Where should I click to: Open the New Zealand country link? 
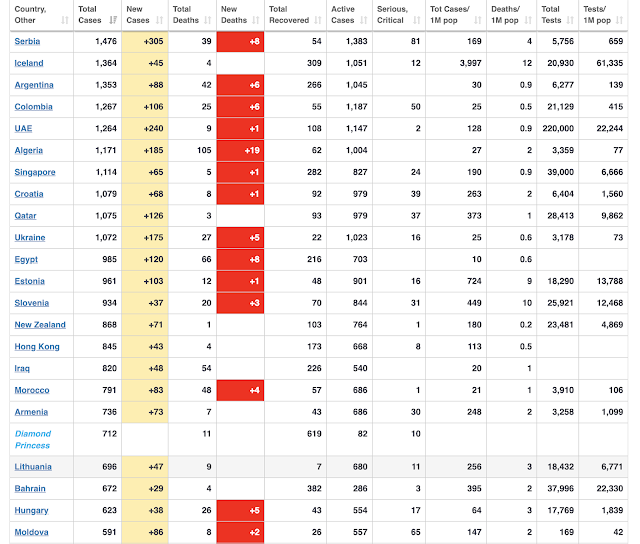40,325
